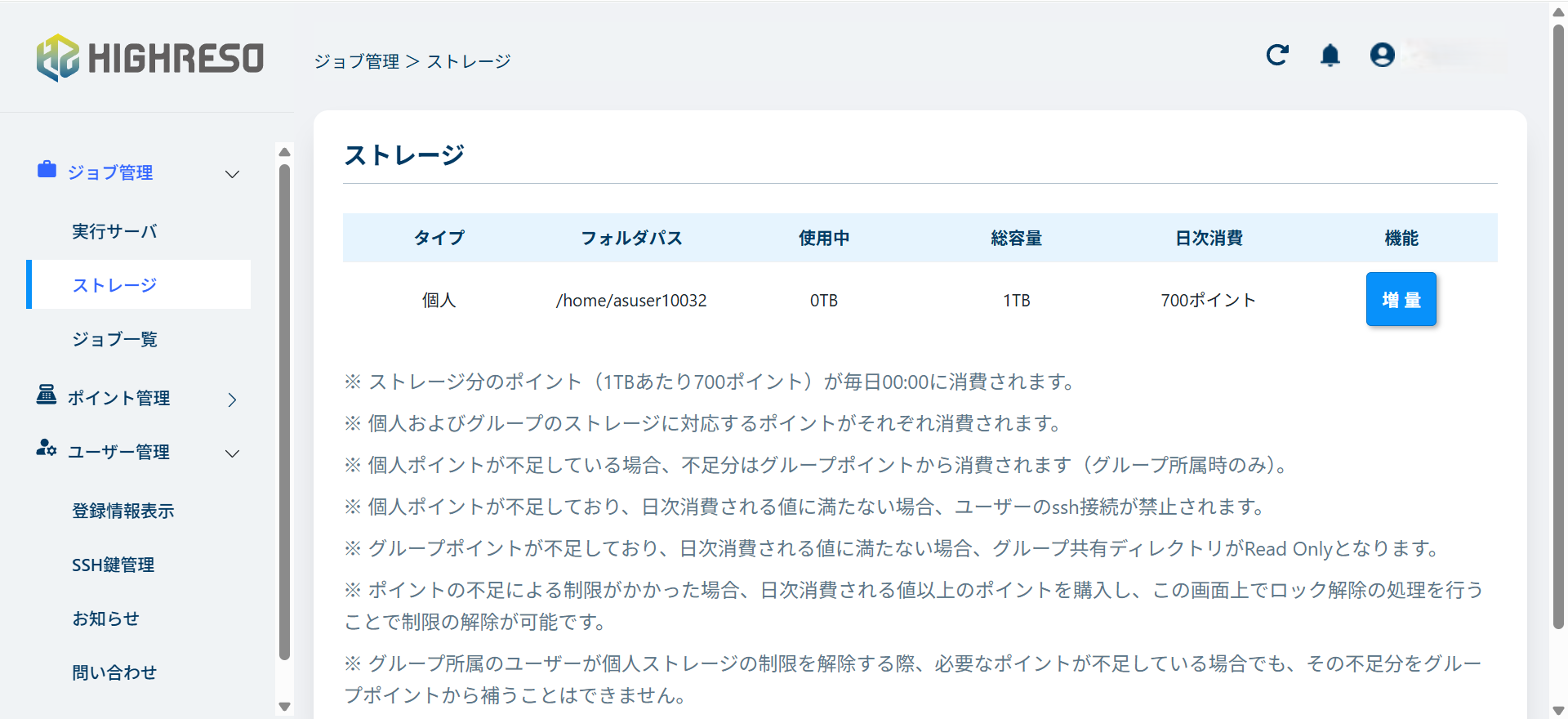Open the notifications bell
Screen dimensions: 1568x719
(1330, 55)
